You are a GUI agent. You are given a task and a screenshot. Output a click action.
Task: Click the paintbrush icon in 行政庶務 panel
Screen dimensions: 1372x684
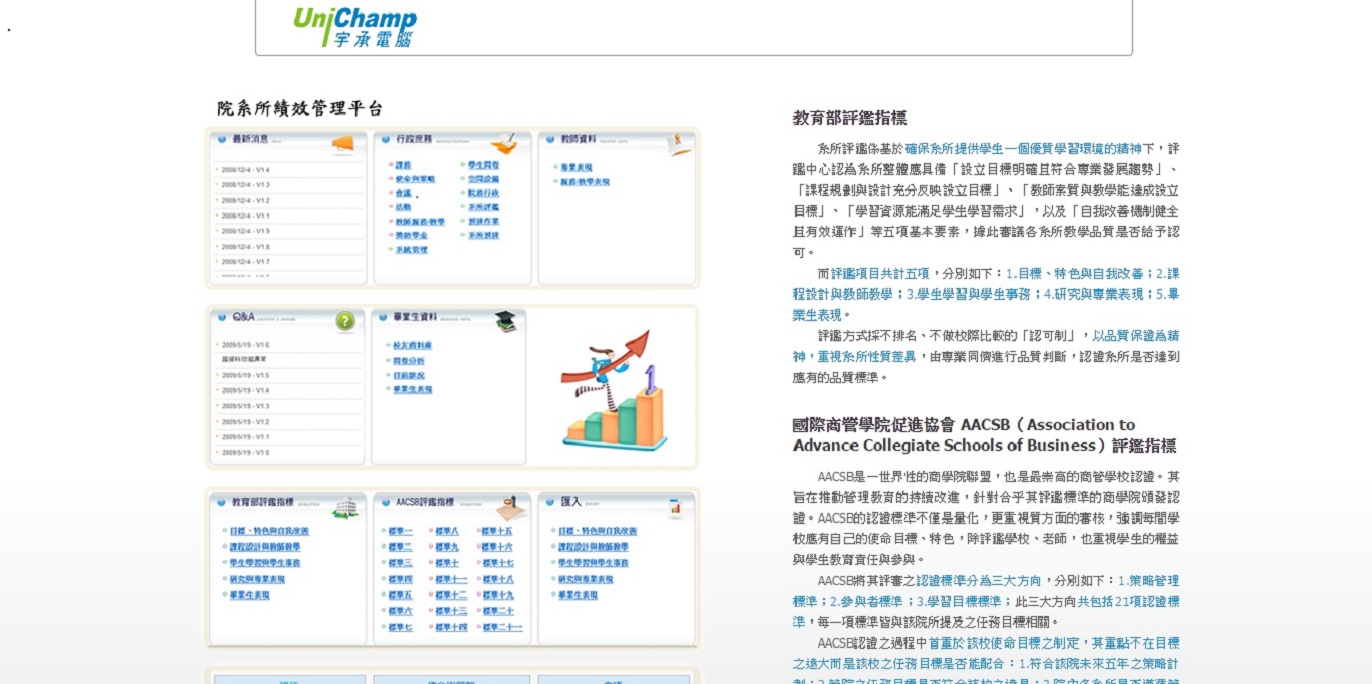[504, 143]
